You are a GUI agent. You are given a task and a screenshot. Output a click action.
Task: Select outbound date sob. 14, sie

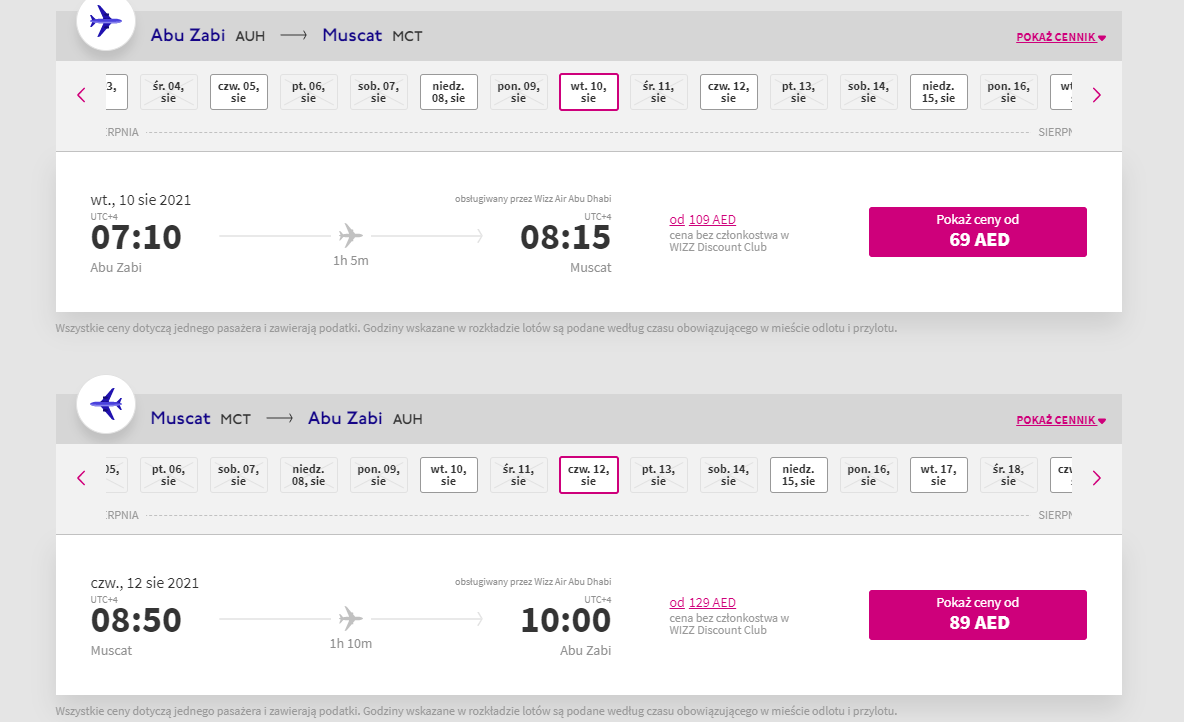868,92
